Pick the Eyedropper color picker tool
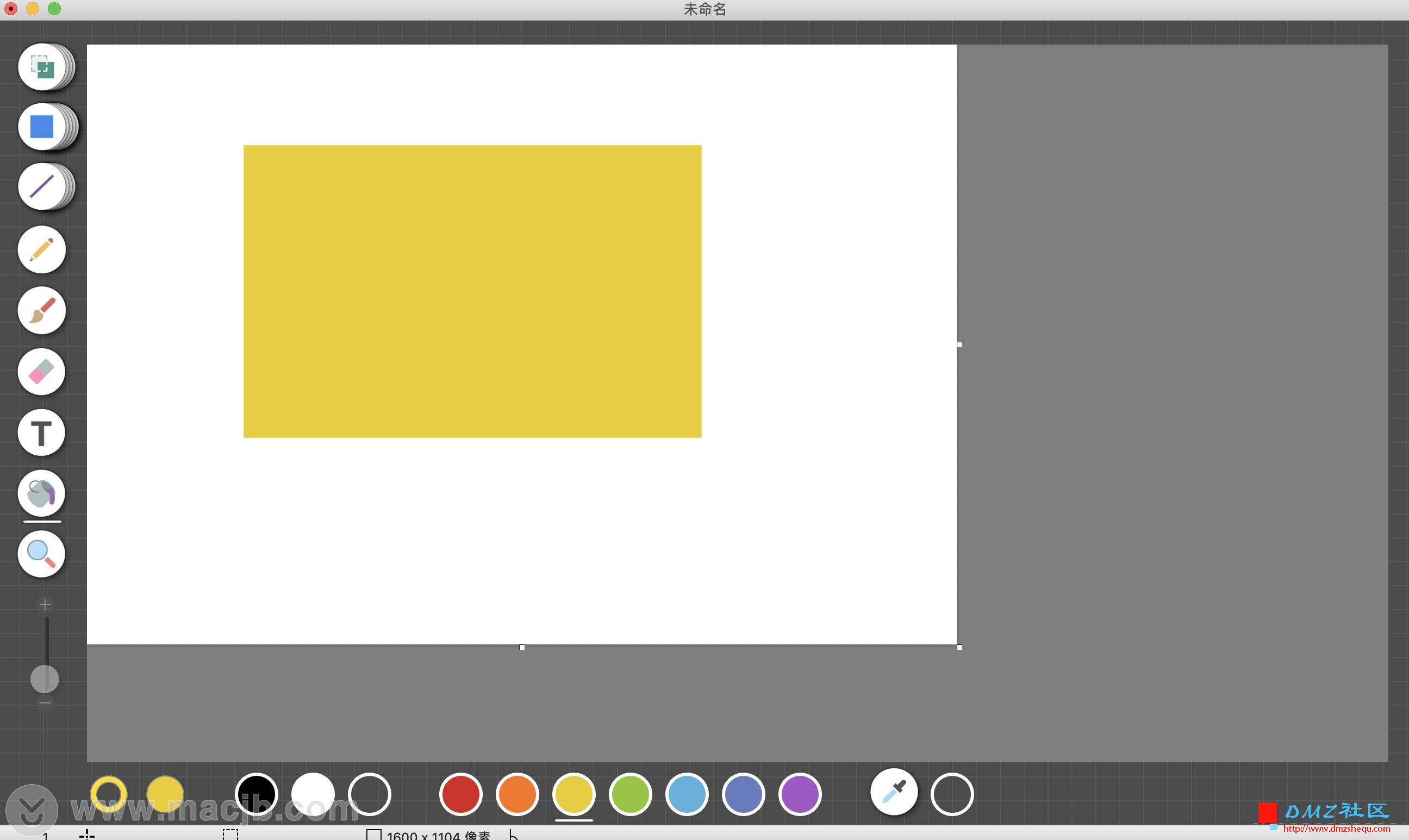Screen dimensions: 1409x840 pos(894,792)
